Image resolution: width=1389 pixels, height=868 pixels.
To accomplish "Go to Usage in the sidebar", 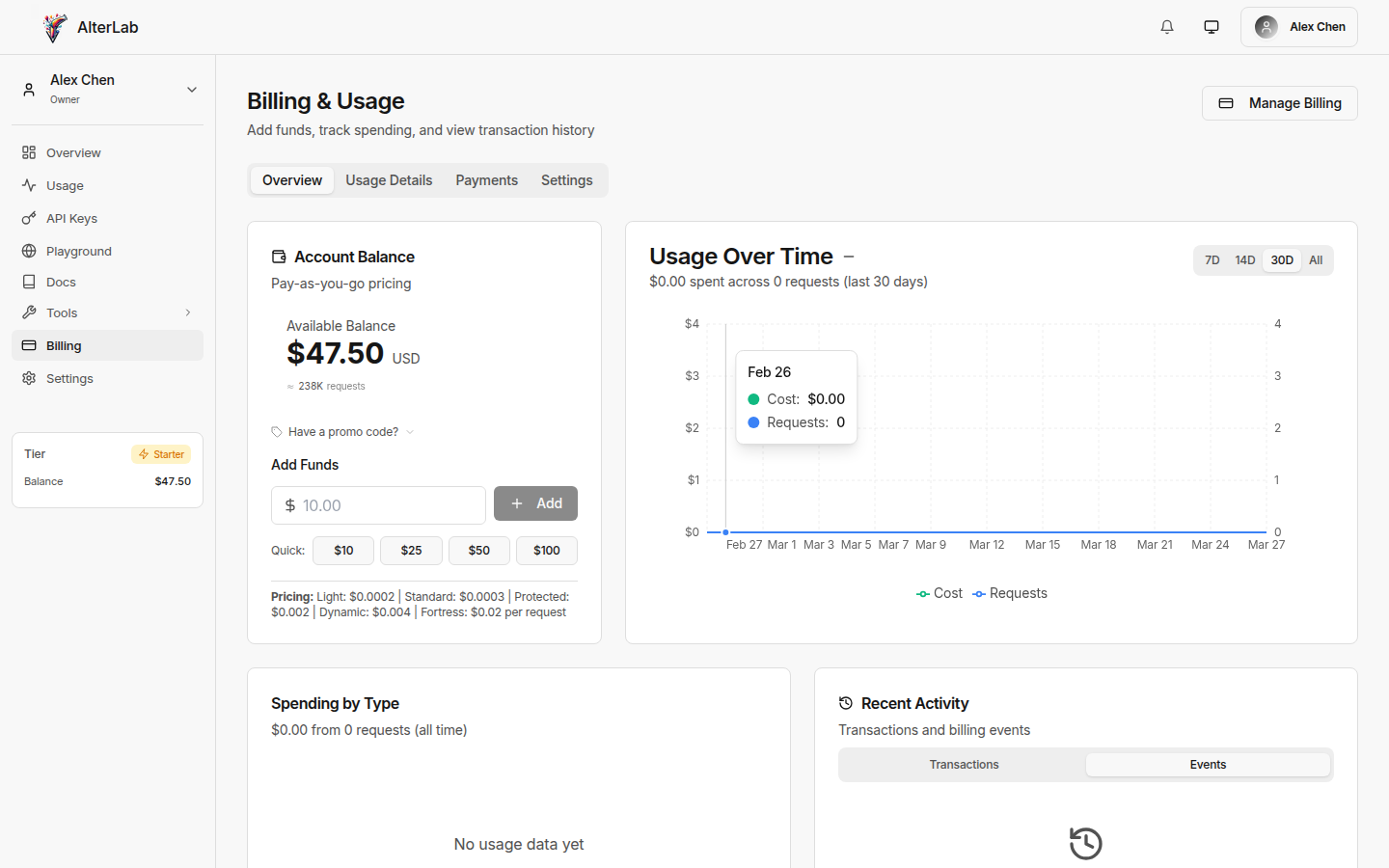I will click(107, 185).
